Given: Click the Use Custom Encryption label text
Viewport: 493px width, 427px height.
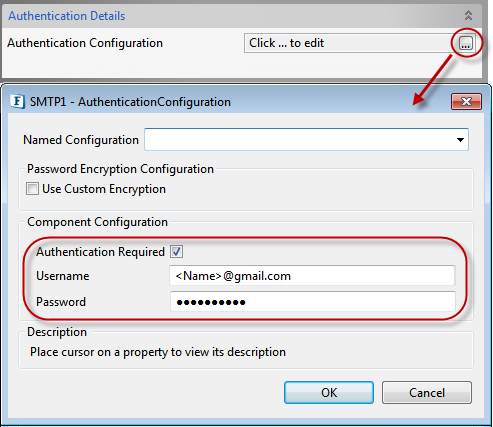Looking at the screenshot, I should (104, 189).
